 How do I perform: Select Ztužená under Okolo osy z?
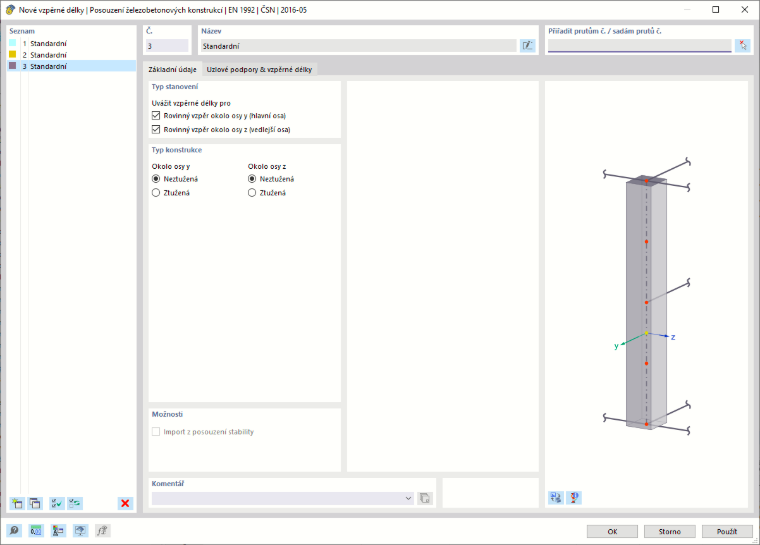[x=252, y=192]
